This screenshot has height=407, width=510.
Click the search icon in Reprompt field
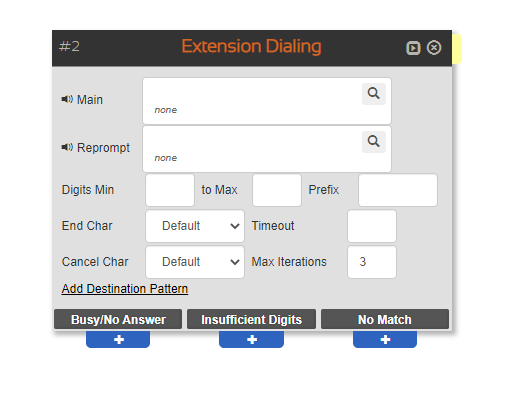374,142
